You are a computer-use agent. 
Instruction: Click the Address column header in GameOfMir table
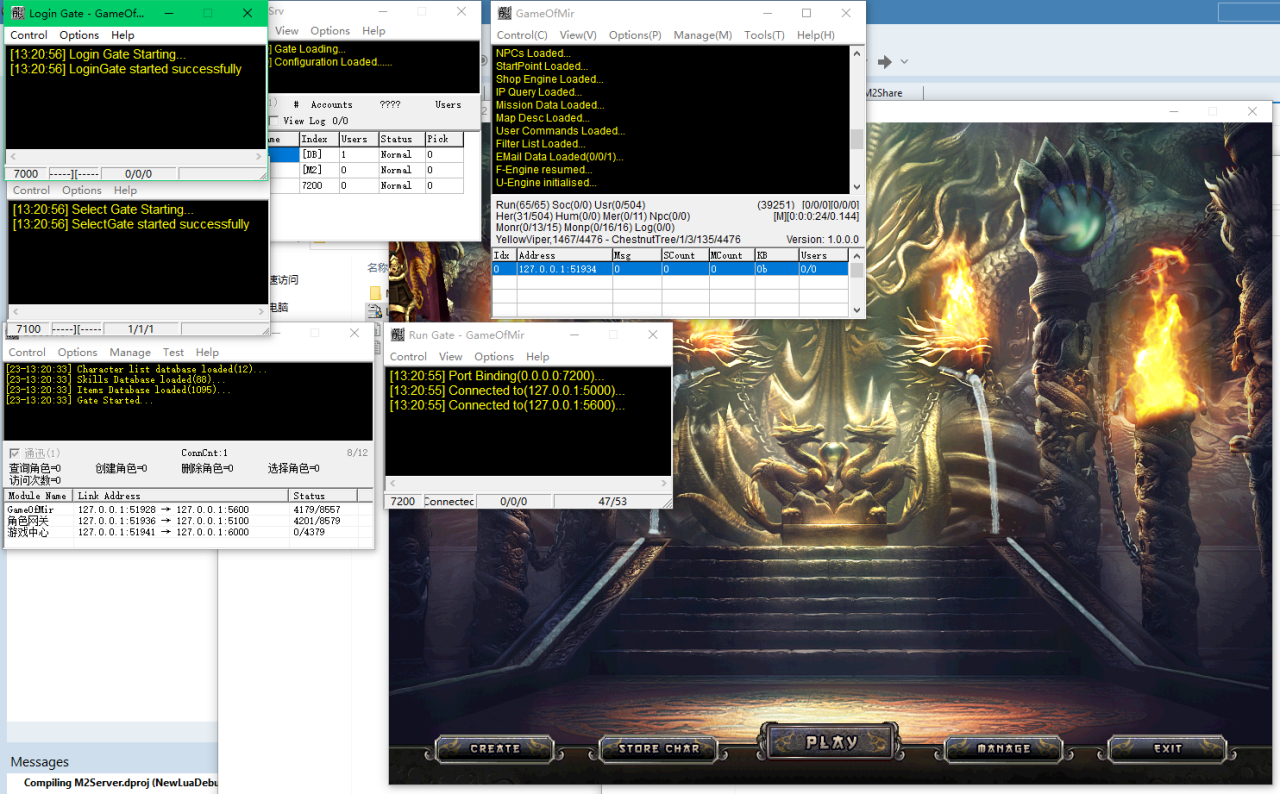(x=563, y=256)
